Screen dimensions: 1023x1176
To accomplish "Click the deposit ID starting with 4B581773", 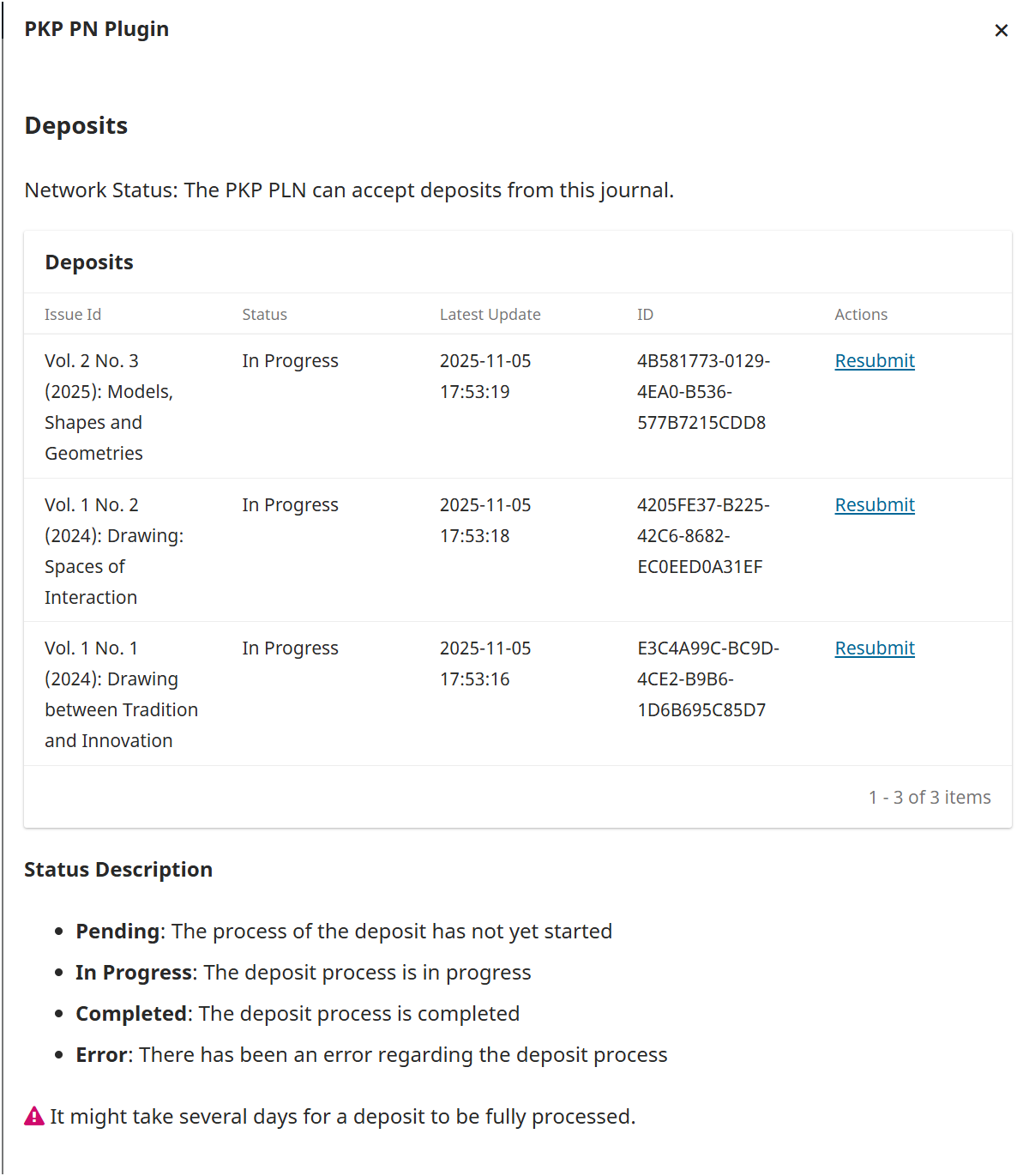I will pos(703,392).
